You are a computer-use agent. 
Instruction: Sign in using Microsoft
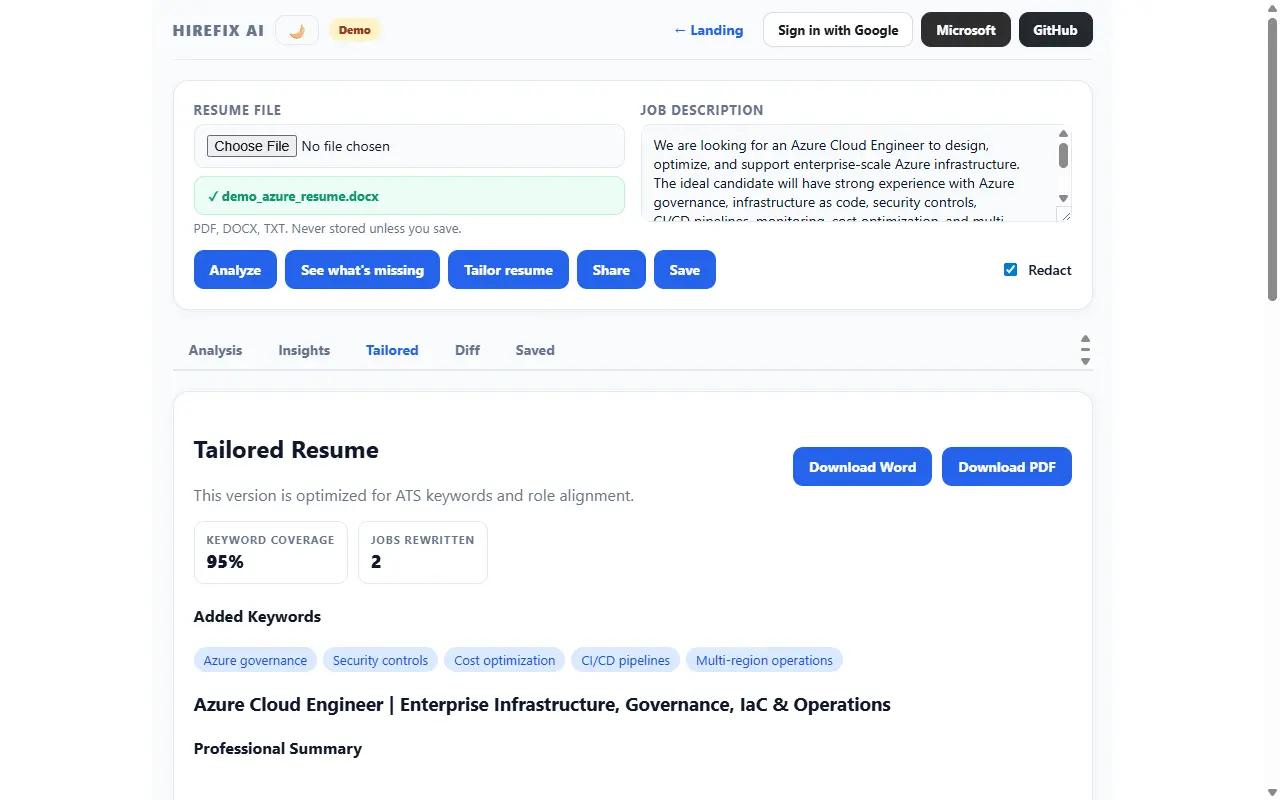click(x=966, y=30)
